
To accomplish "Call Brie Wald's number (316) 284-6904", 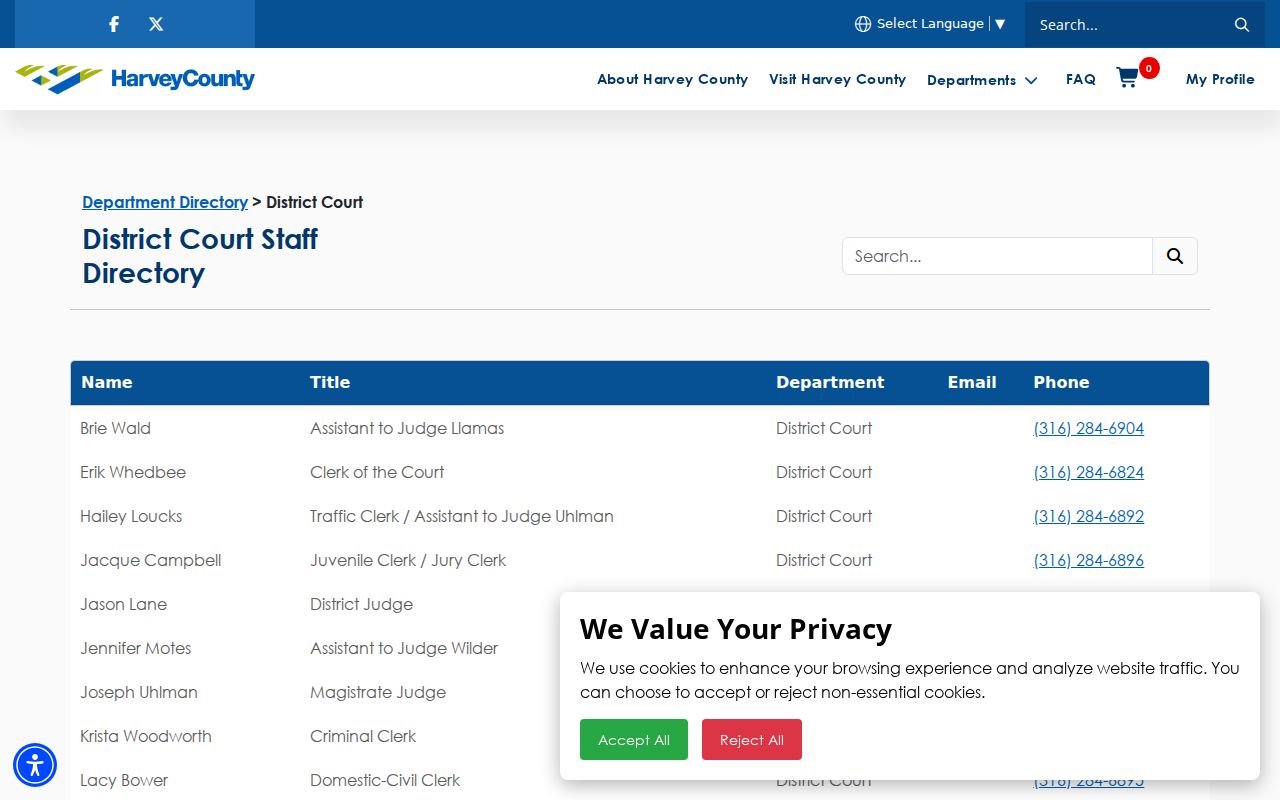I will point(1089,428).
